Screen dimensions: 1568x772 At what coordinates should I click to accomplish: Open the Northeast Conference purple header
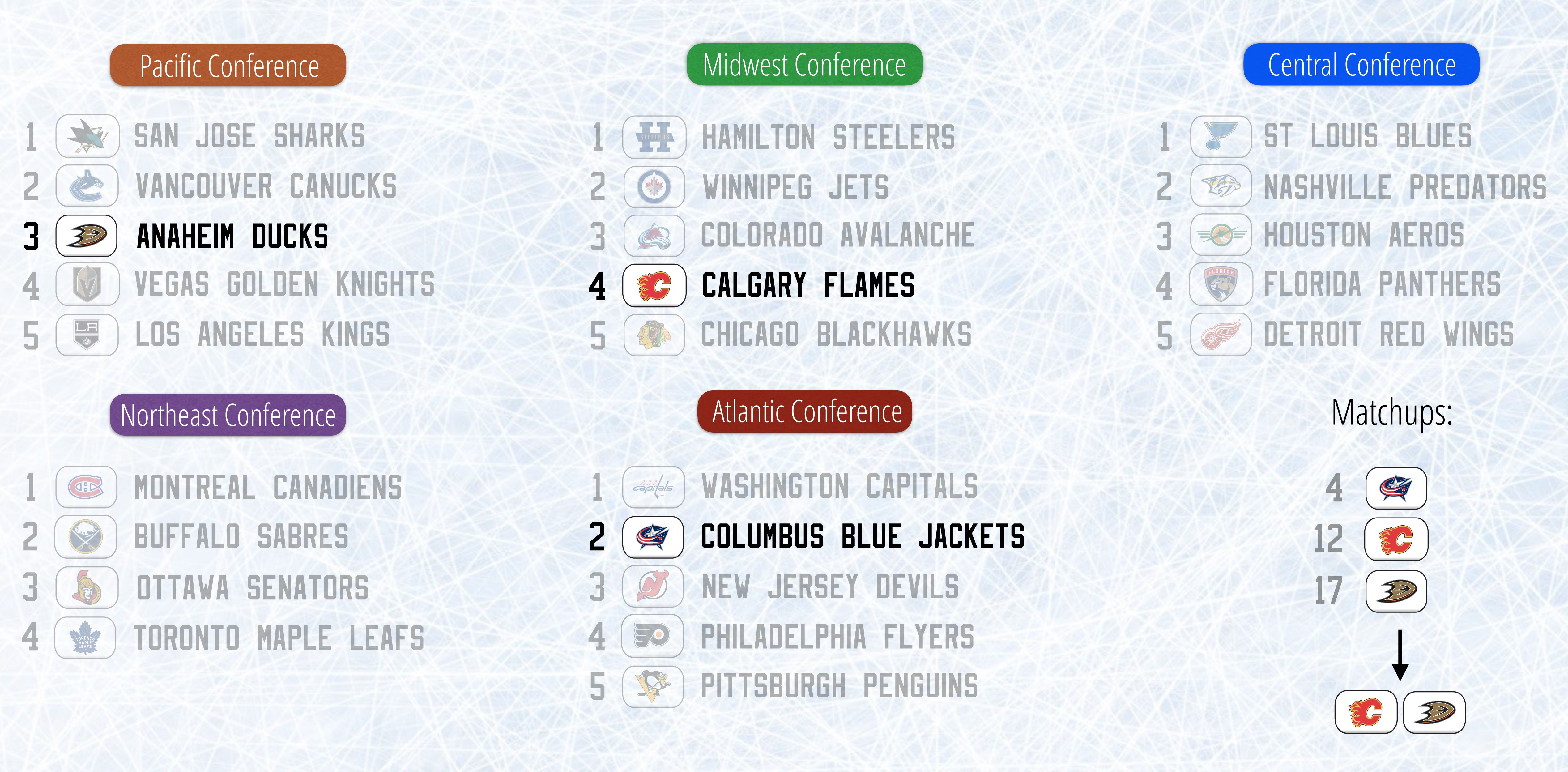(228, 415)
